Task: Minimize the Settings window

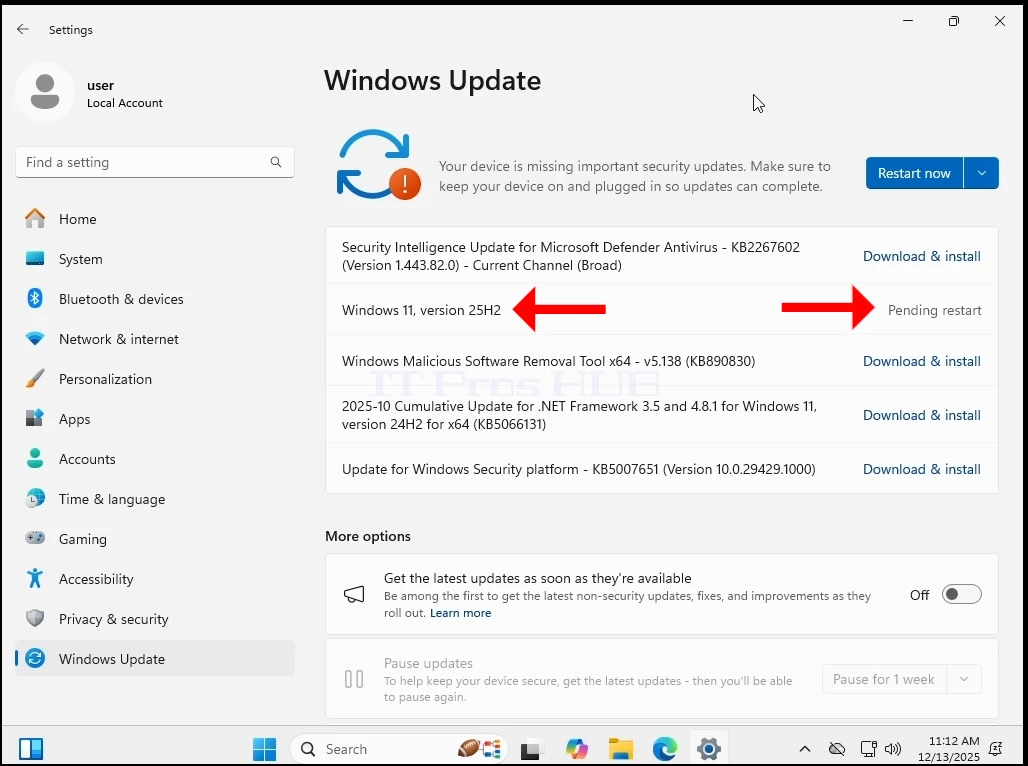Action: [x=908, y=22]
